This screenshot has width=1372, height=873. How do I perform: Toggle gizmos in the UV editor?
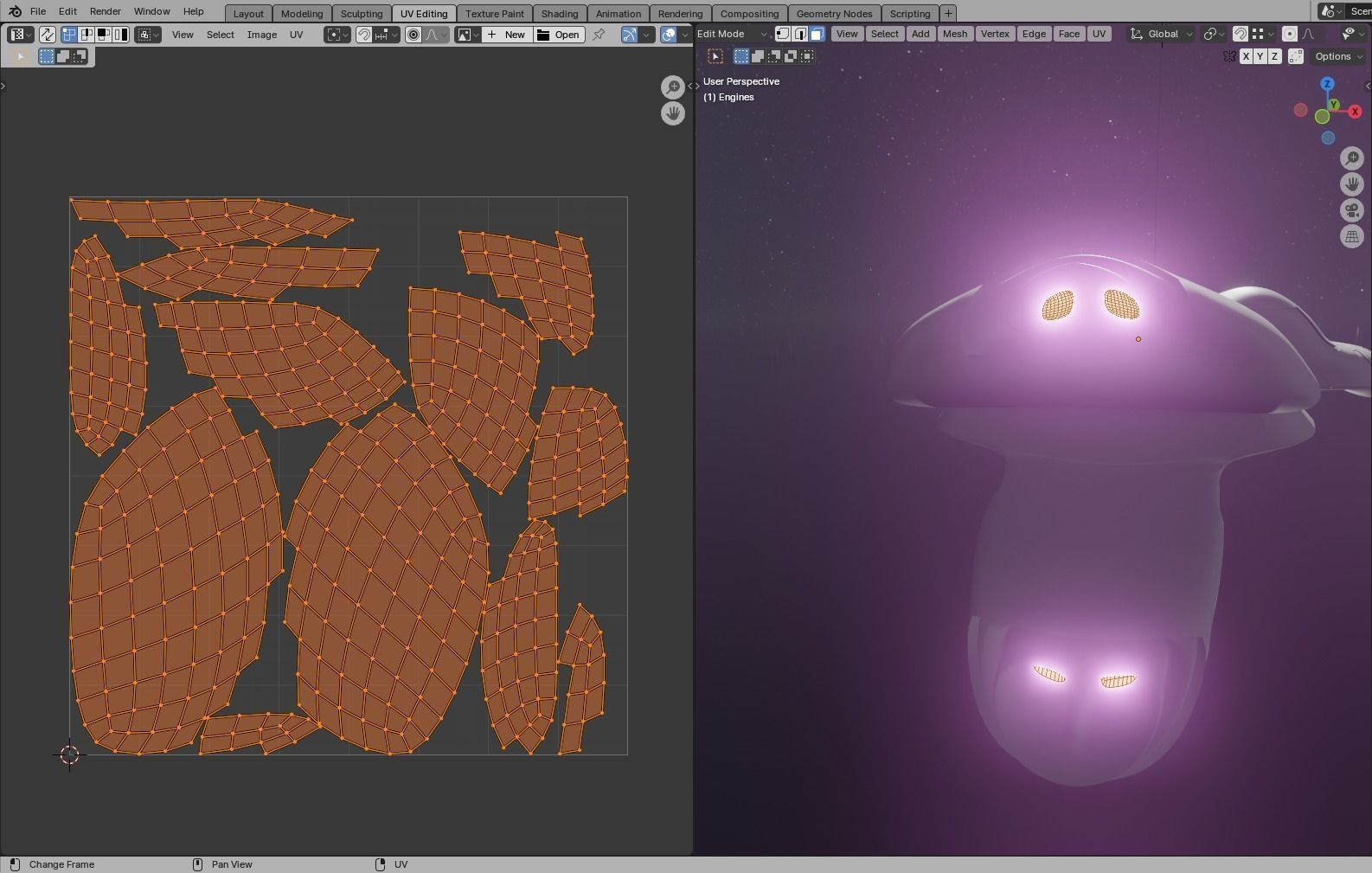(629, 35)
